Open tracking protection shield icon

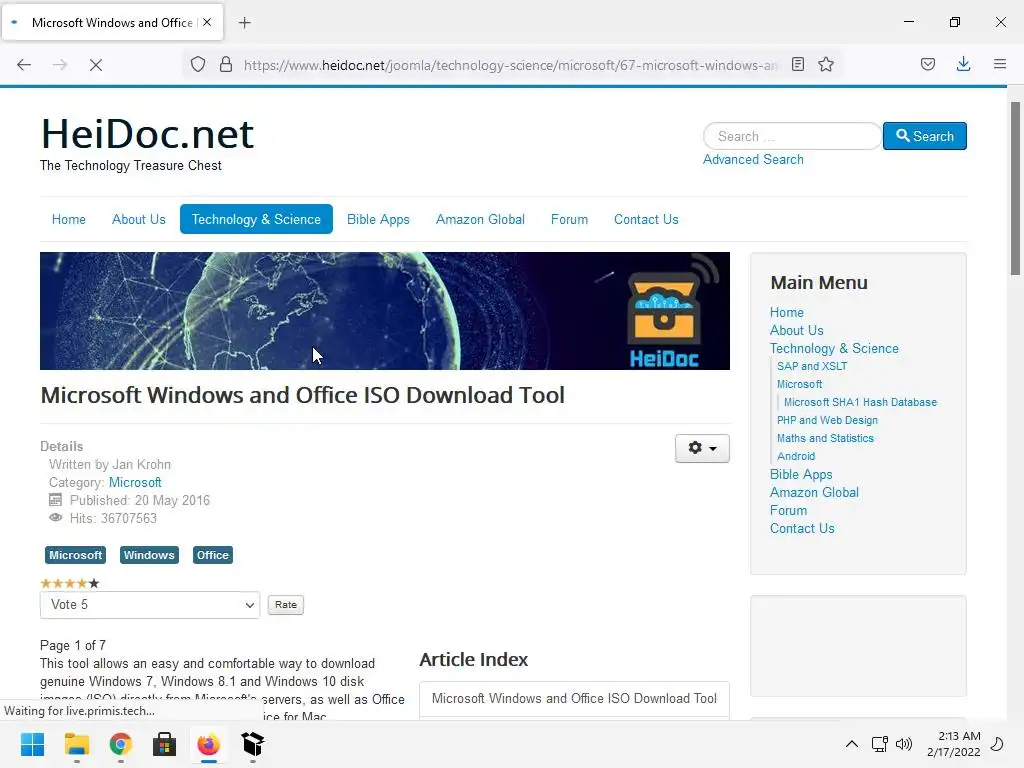[x=198, y=65]
